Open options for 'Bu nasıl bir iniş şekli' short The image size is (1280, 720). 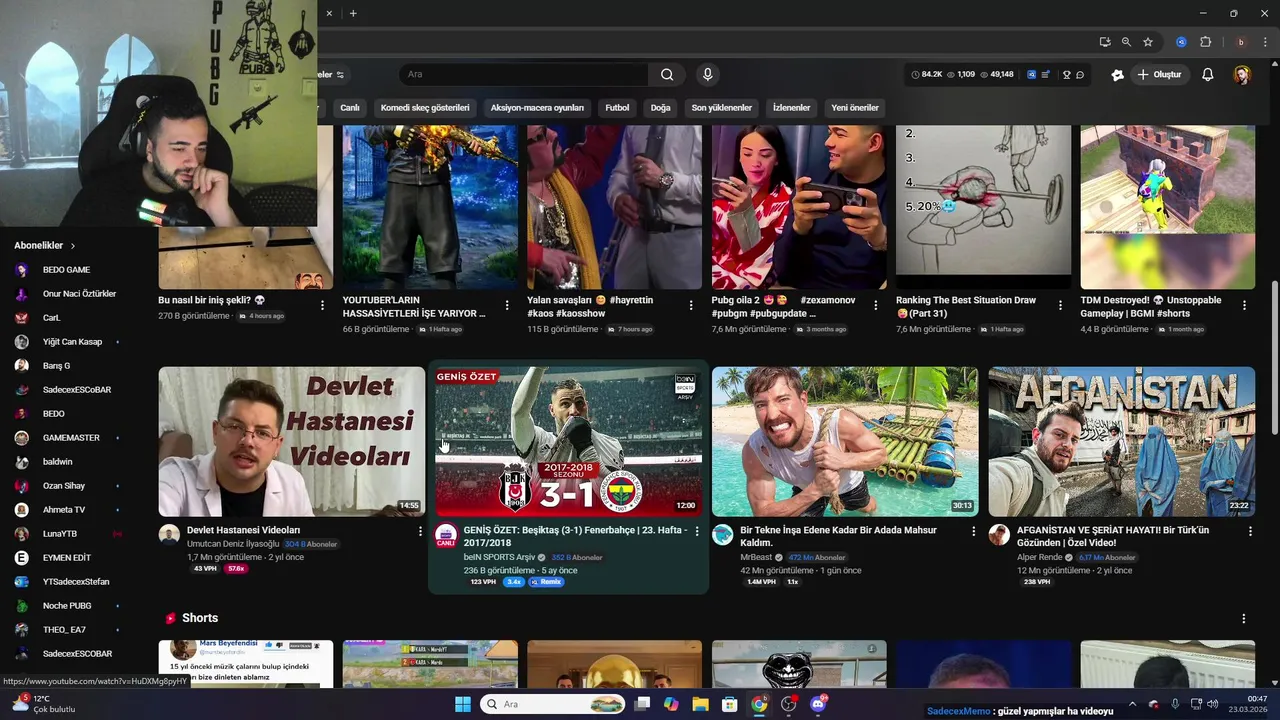tap(322, 305)
